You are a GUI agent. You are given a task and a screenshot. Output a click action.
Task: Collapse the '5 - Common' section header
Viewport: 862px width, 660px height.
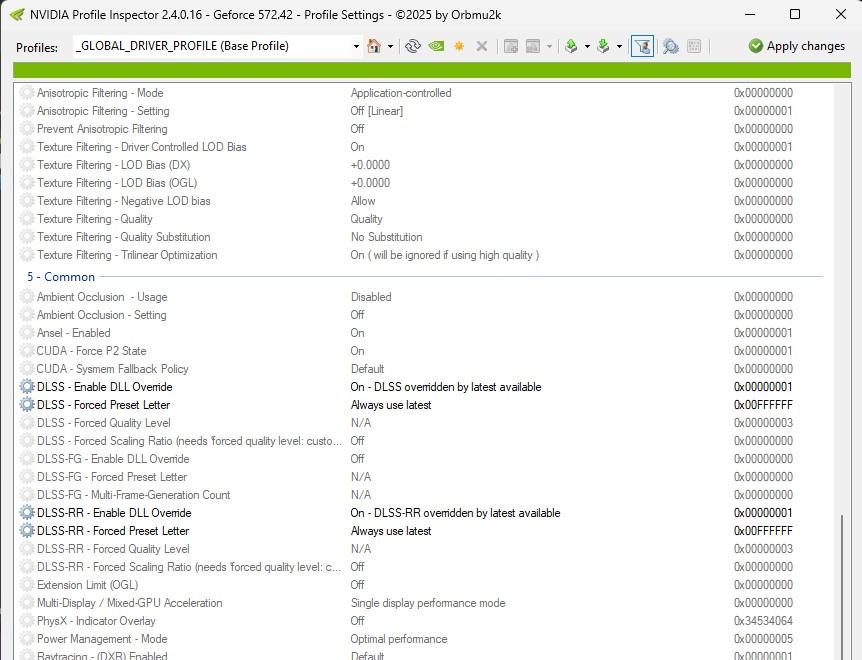pos(61,277)
